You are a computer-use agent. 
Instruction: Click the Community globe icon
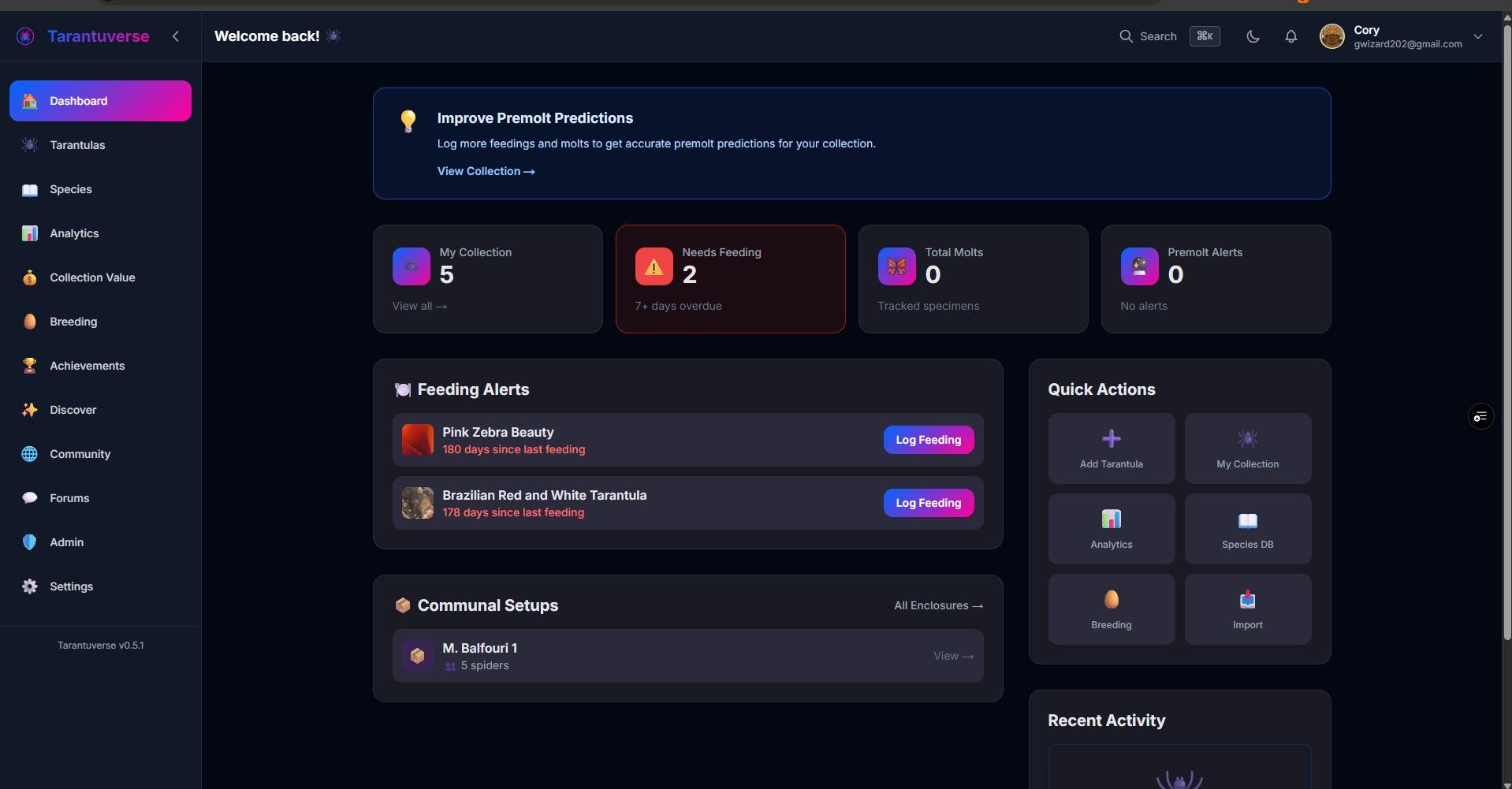coord(30,454)
